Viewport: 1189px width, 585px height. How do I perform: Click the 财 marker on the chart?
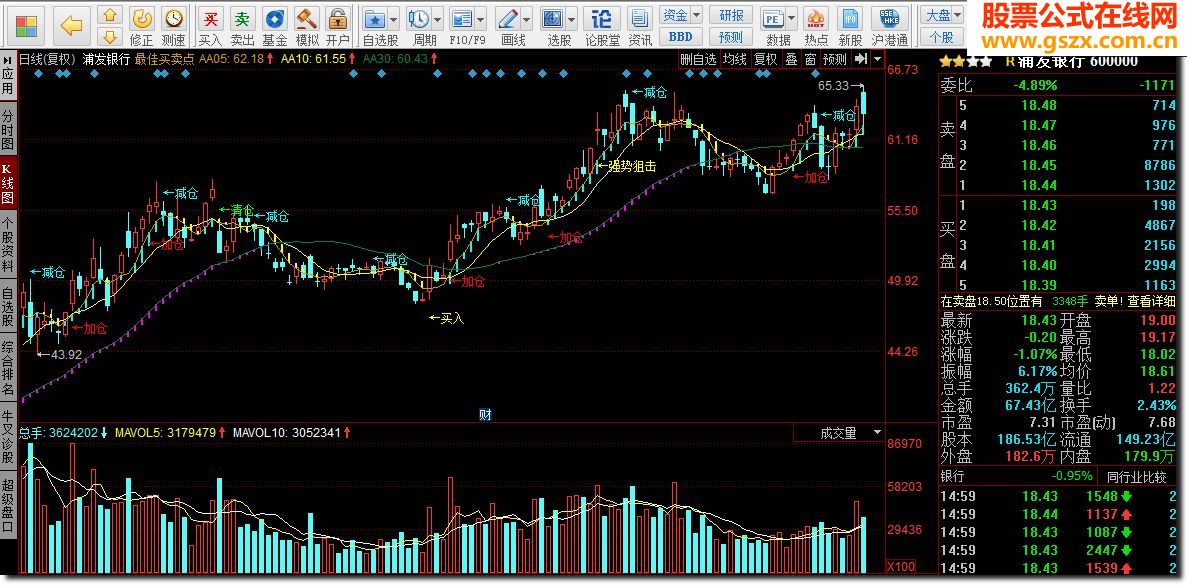pos(485,414)
